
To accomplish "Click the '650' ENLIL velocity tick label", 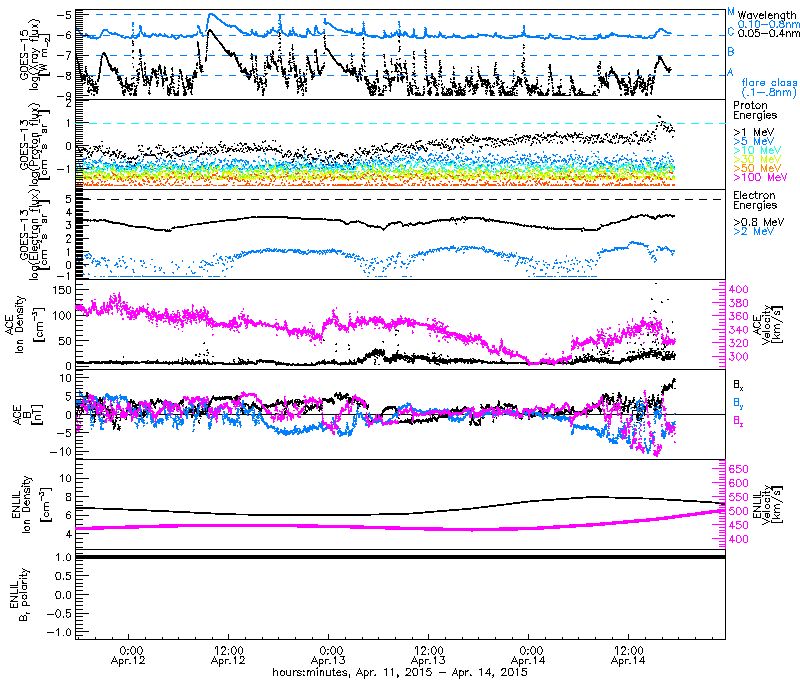I will tap(738, 469).
